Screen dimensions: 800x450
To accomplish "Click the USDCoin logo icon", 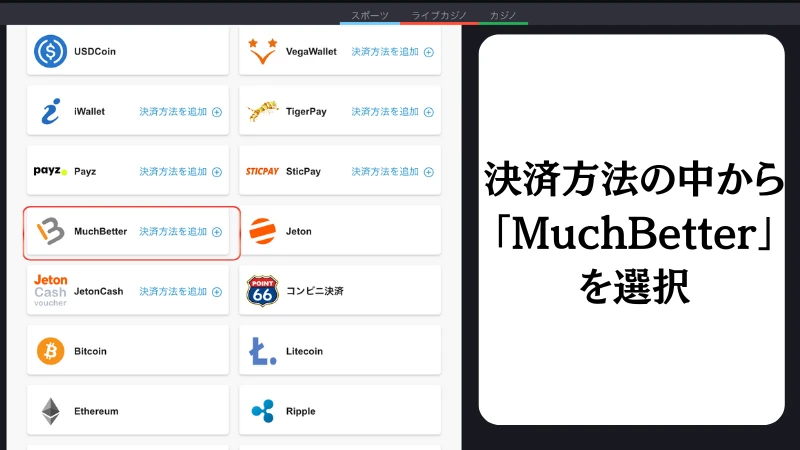I will point(50,51).
